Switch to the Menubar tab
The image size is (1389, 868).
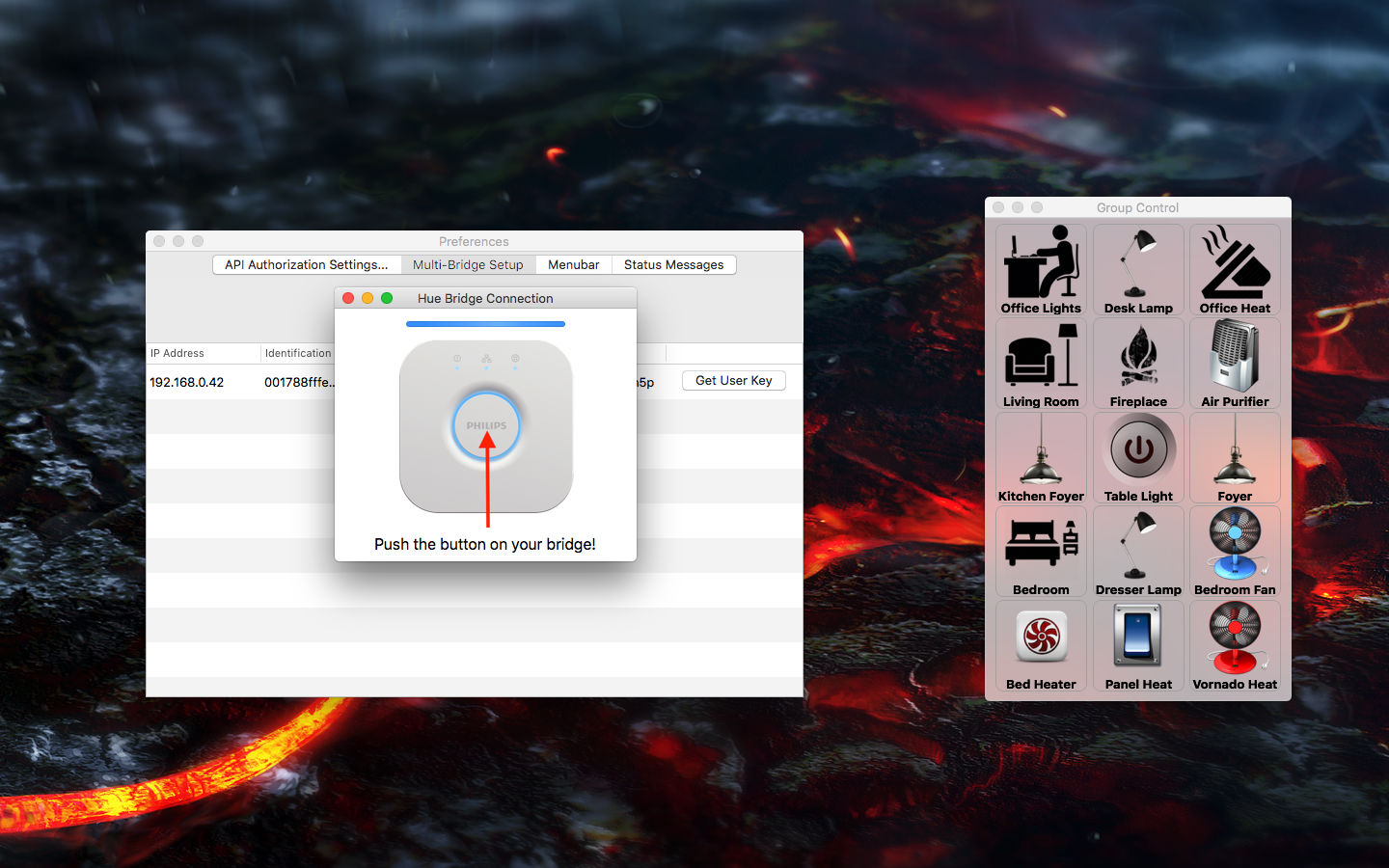[573, 264]
